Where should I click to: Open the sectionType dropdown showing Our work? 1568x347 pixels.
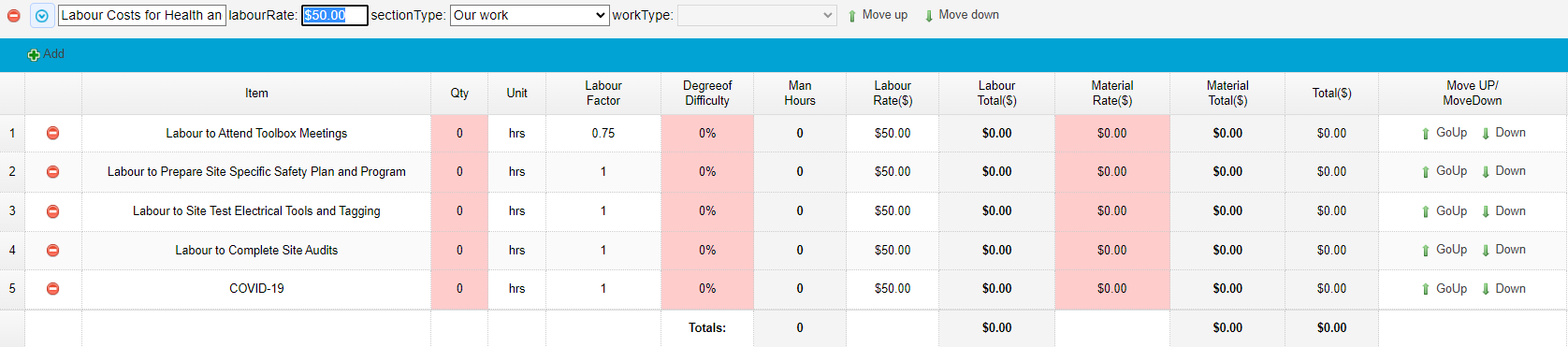click(x=530, y=15)
